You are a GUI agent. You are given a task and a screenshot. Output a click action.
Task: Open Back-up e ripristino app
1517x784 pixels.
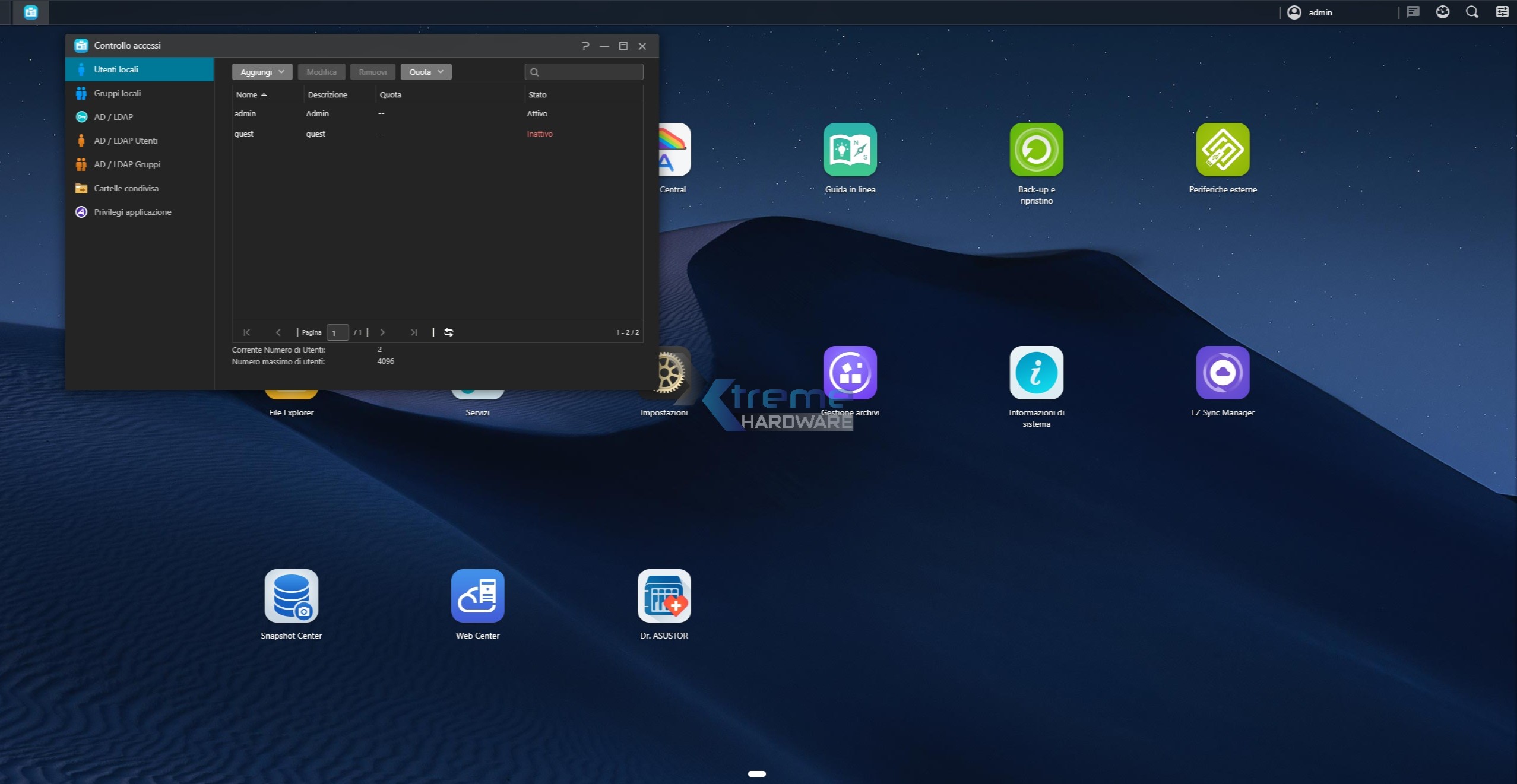1036,150
